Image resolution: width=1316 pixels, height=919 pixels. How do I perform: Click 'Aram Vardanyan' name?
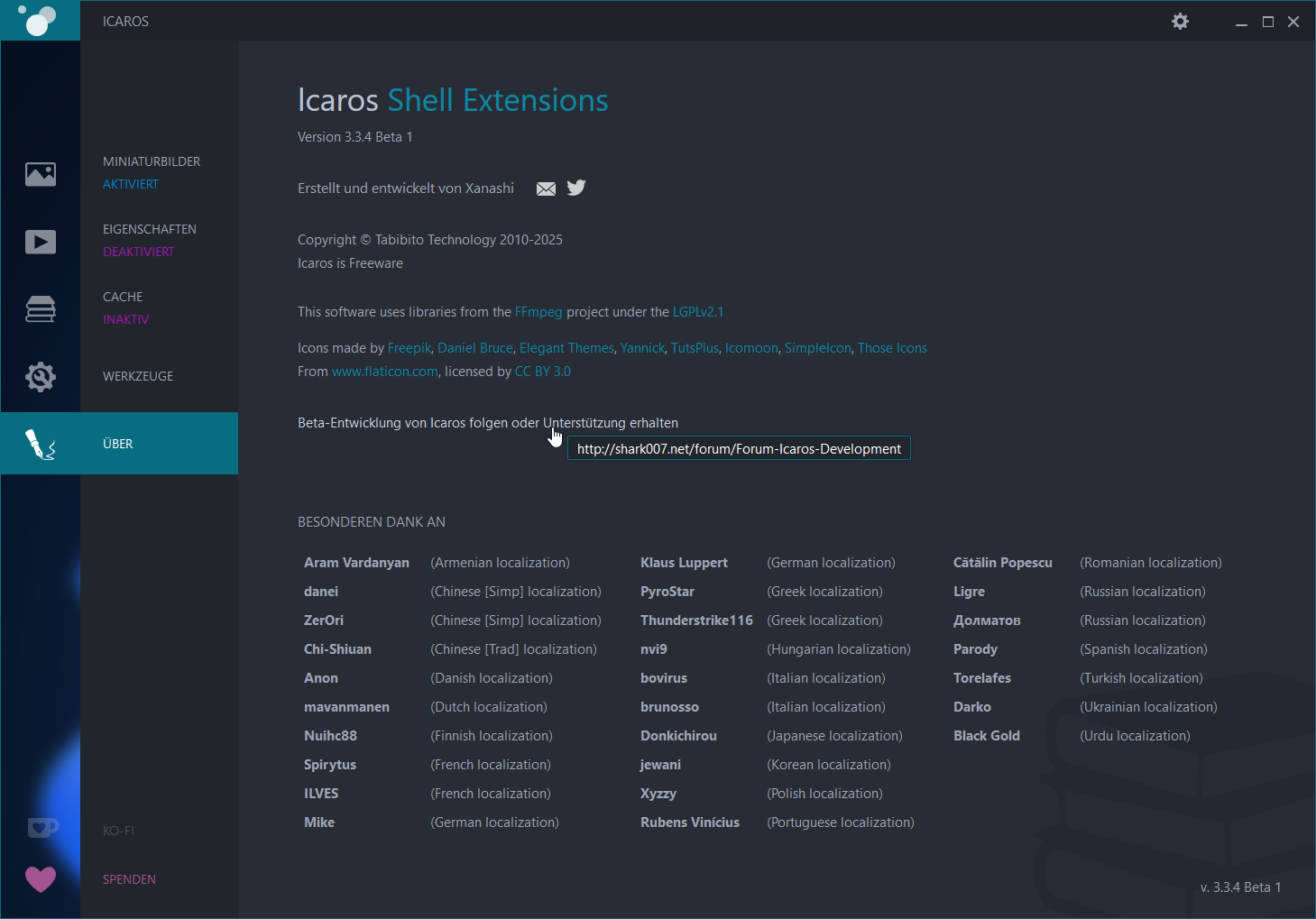356,563
